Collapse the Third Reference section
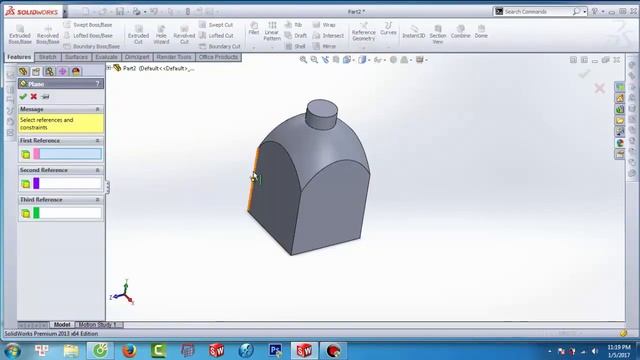This screenshot has width=640, height=360. [98, 200]
